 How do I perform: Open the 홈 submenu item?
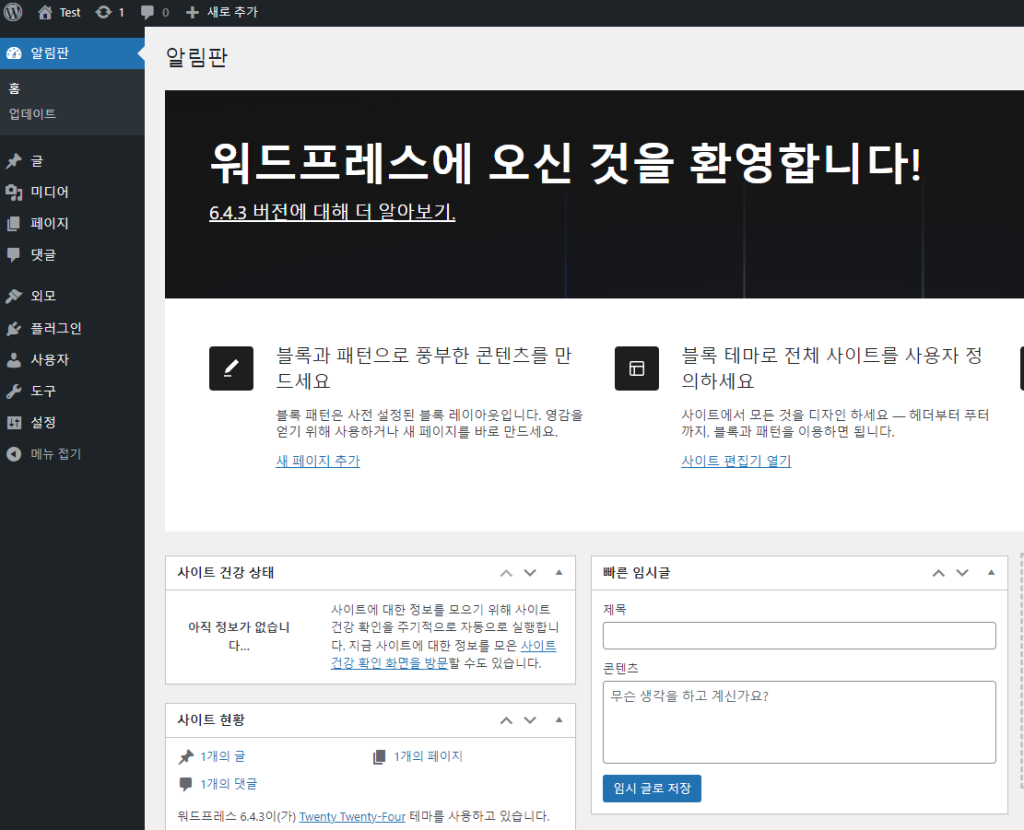[x=14, y=89]
